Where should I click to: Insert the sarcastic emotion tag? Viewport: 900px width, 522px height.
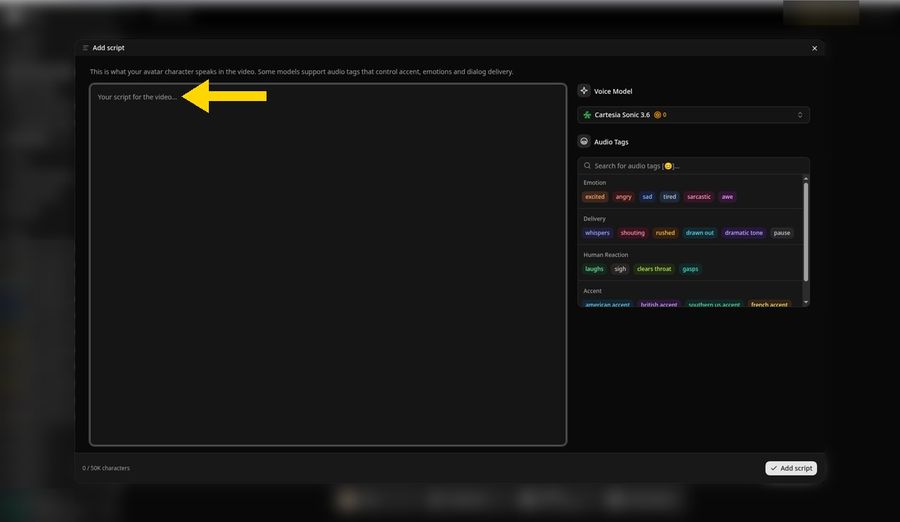[x=699, y=196]
